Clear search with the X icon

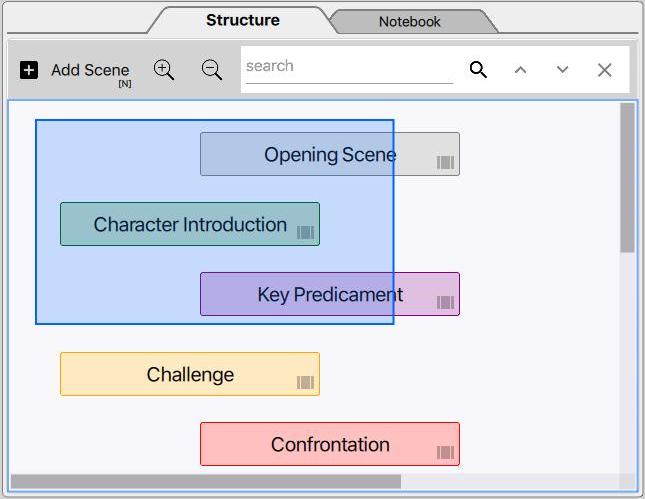(604, 70)
